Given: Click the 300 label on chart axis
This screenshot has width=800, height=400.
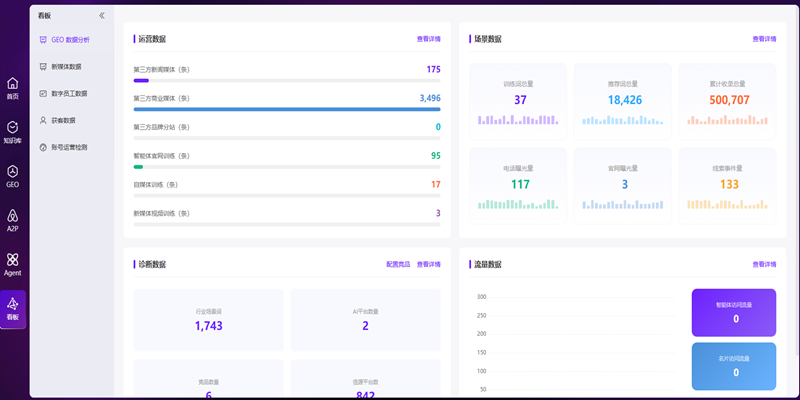Looking at the screenshot, I should [x=481, y=297].
